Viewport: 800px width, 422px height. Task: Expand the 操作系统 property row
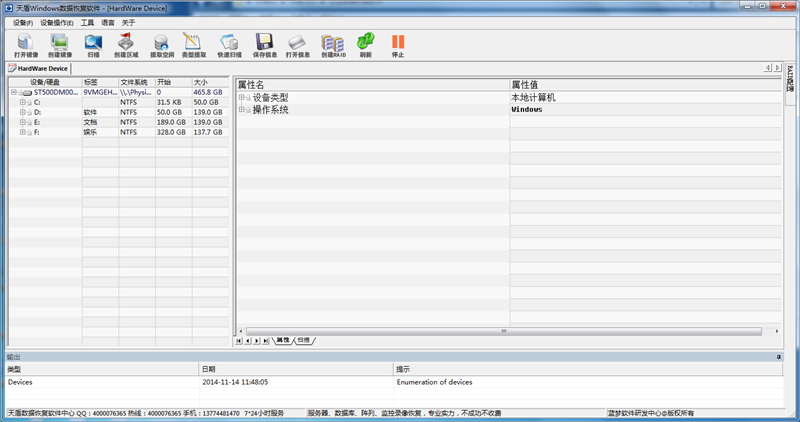pos(241,109)
